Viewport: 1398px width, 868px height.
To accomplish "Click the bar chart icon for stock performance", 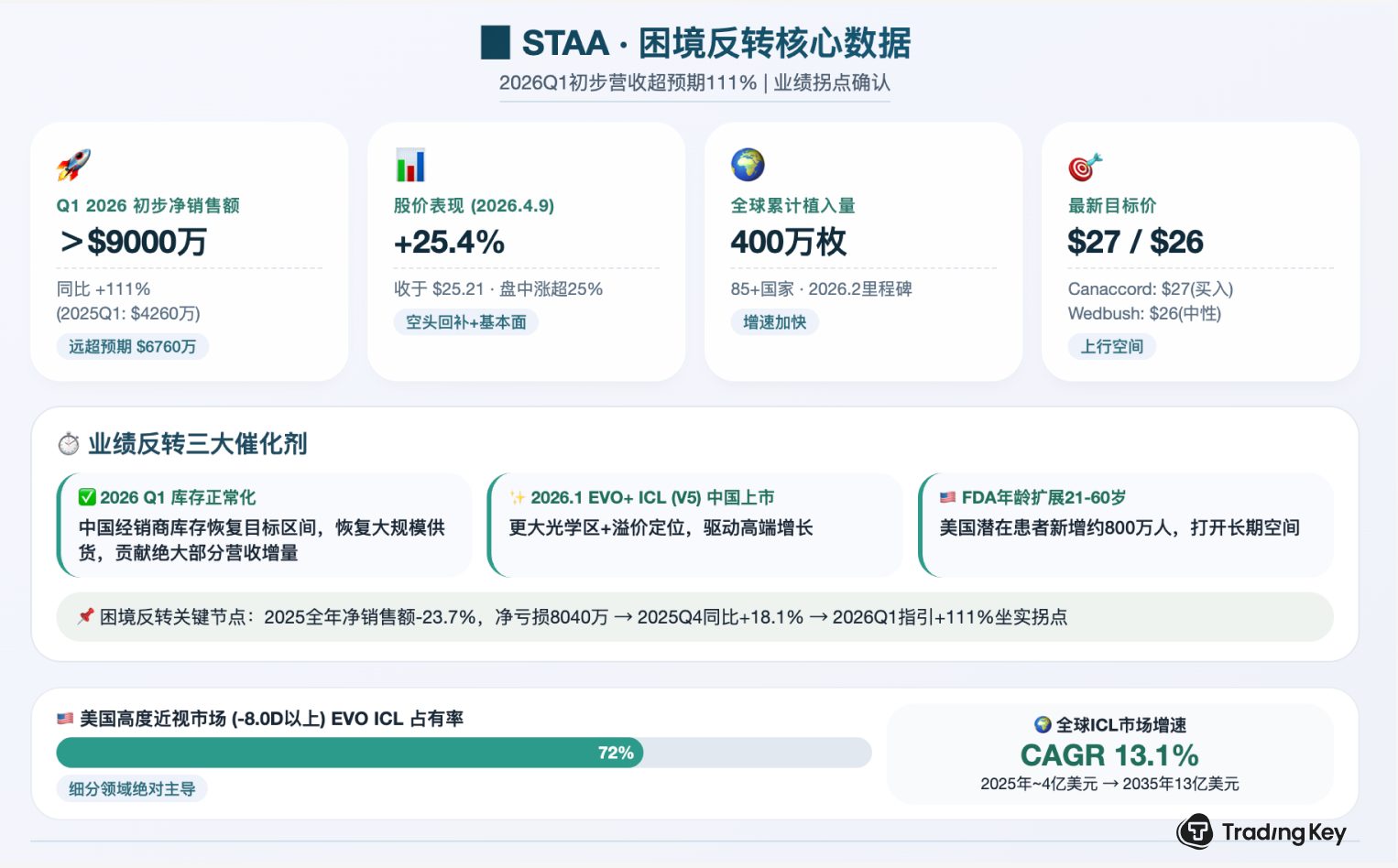I will click(x=410, y=165).
